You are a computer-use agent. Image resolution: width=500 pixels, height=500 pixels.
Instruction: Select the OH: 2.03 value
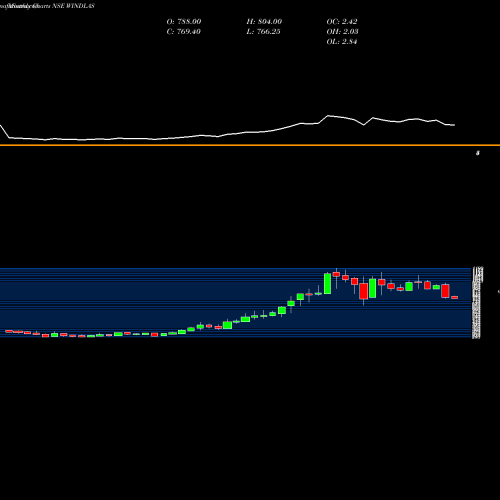[342, 32]
